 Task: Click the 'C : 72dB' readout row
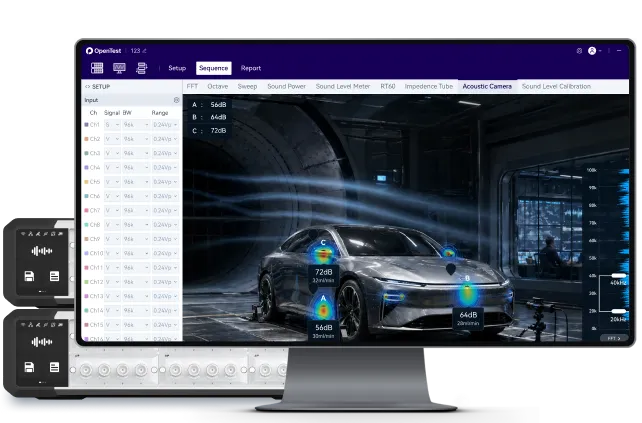[209, 131]
